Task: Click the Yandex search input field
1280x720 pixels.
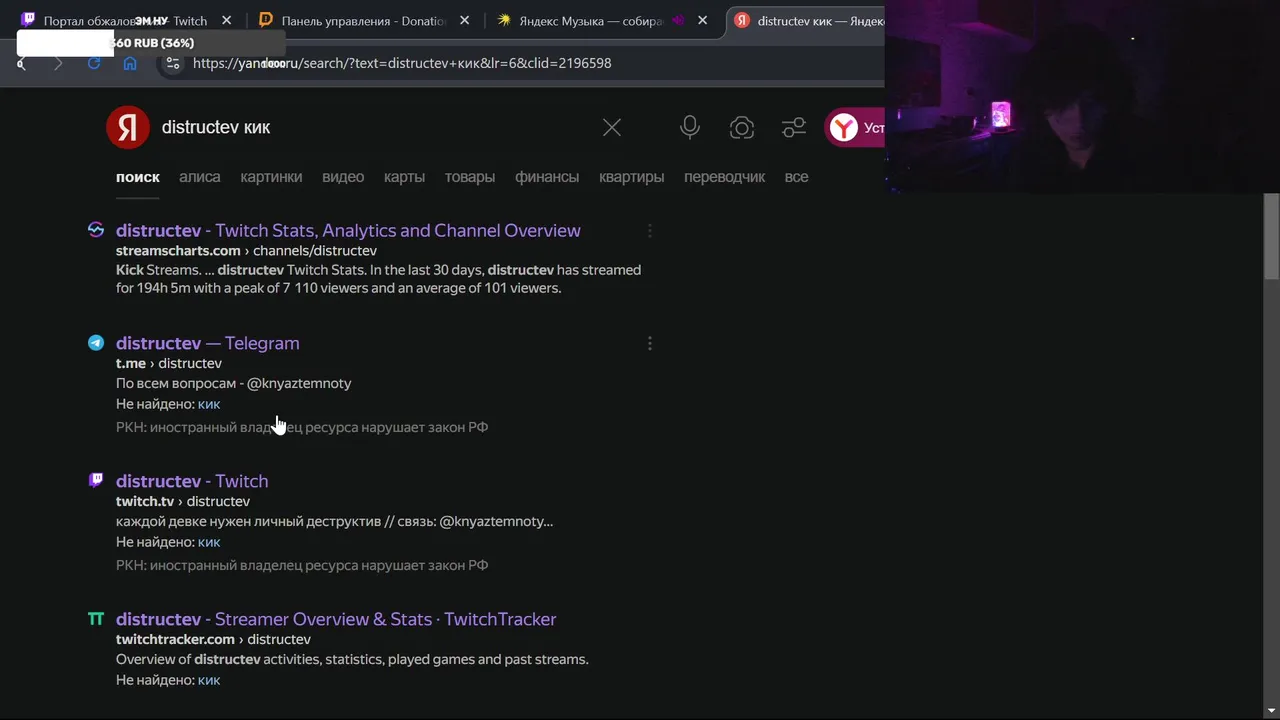Action: click(375, 127)
